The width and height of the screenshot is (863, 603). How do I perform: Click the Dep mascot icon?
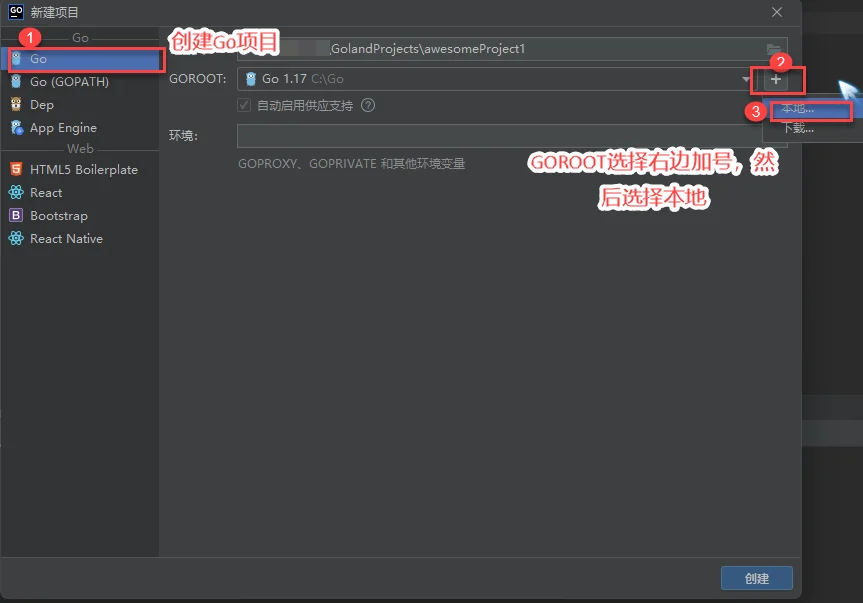17,104
